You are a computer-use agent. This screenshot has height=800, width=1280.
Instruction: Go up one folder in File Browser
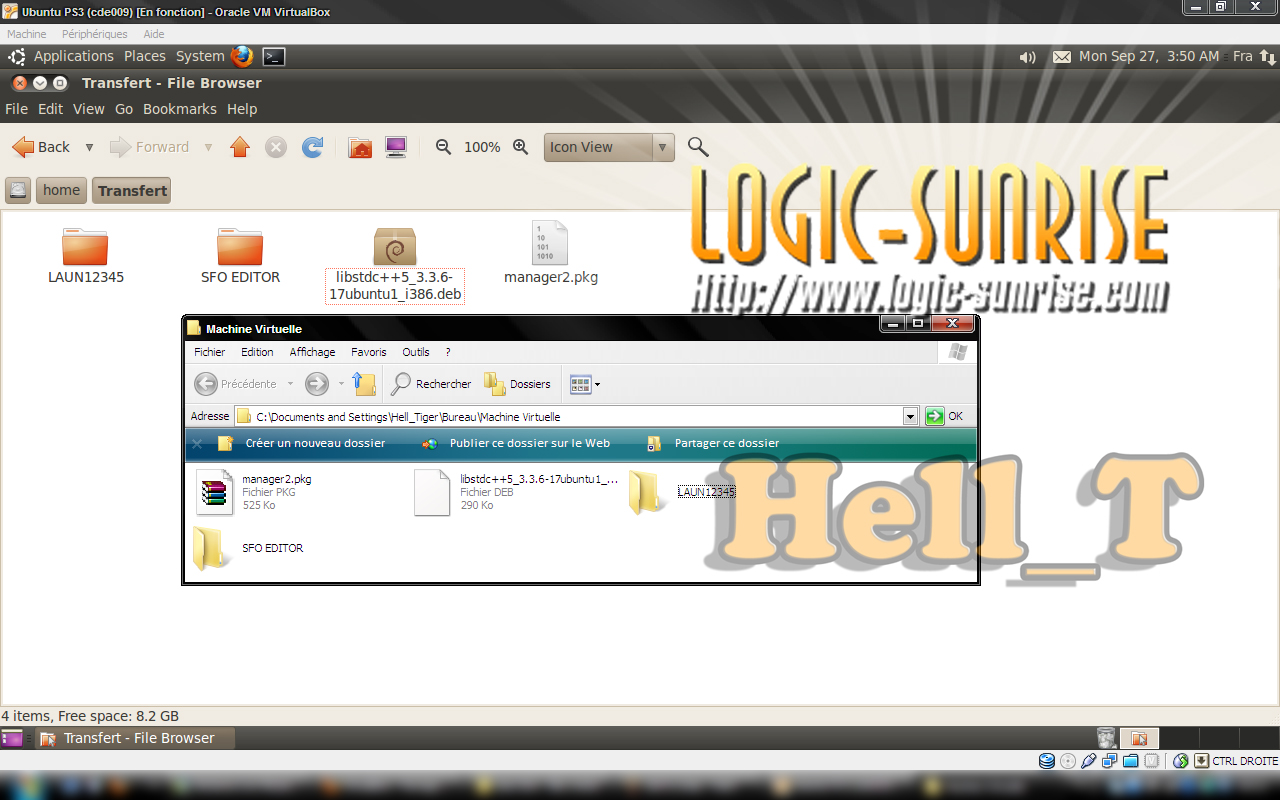(240, 147)
